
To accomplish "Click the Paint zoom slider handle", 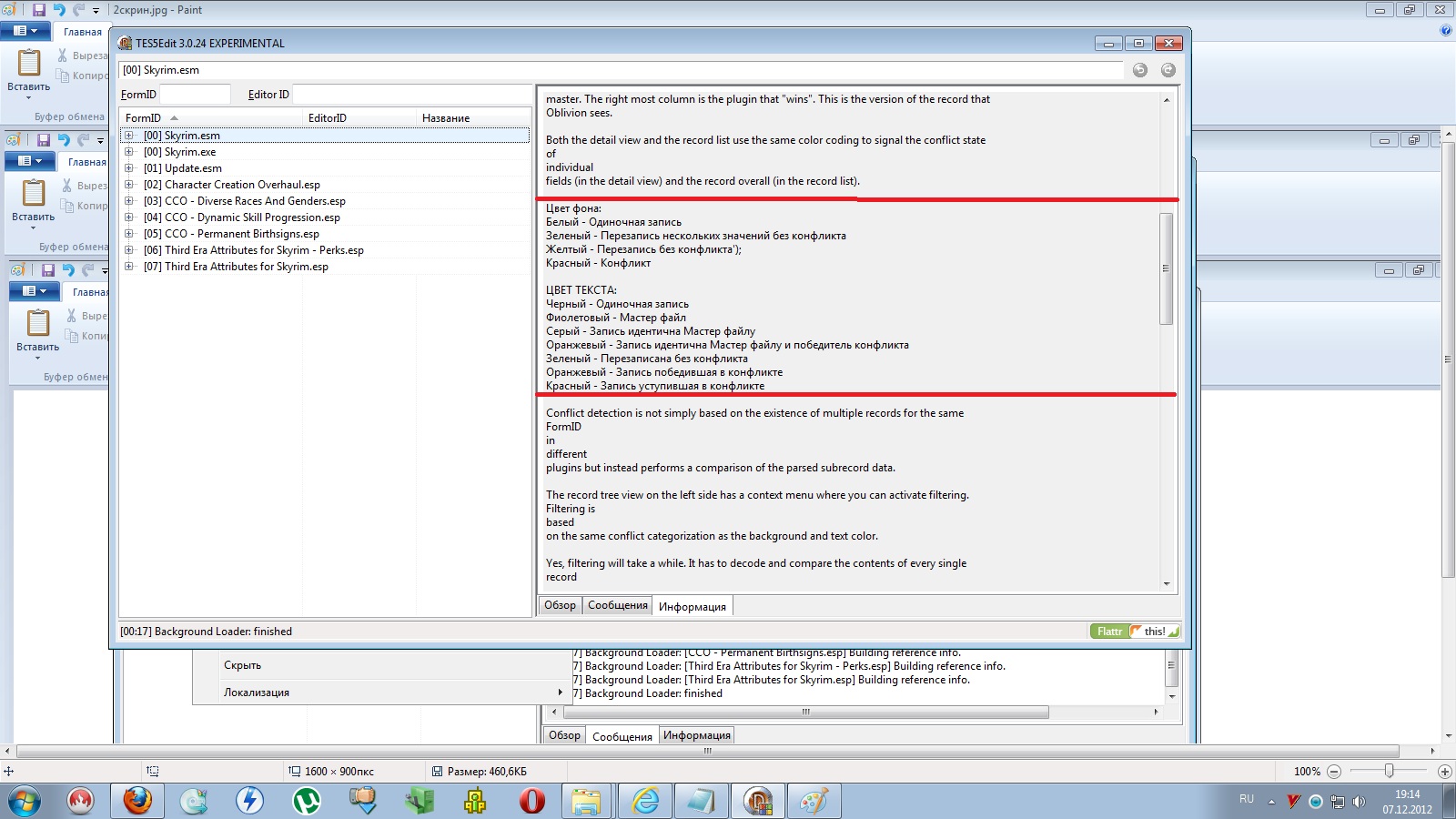I will (x=1389, y=771).
